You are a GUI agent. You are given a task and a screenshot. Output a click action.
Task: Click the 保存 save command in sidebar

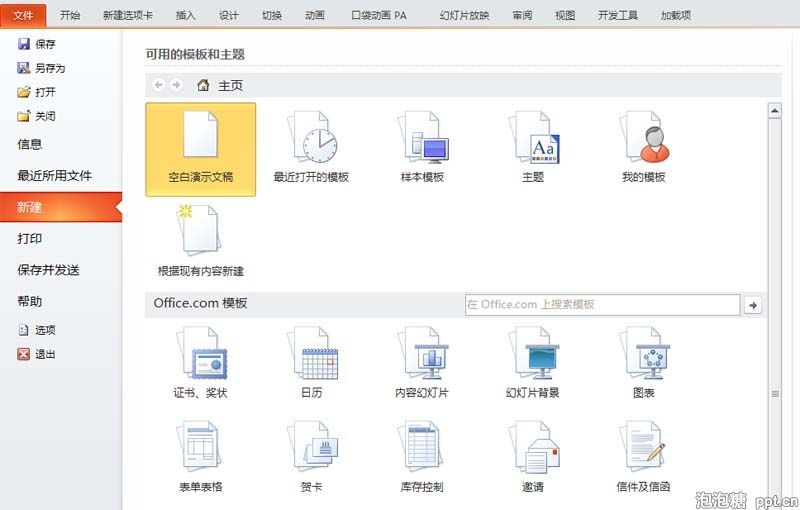tap(44, 44)
